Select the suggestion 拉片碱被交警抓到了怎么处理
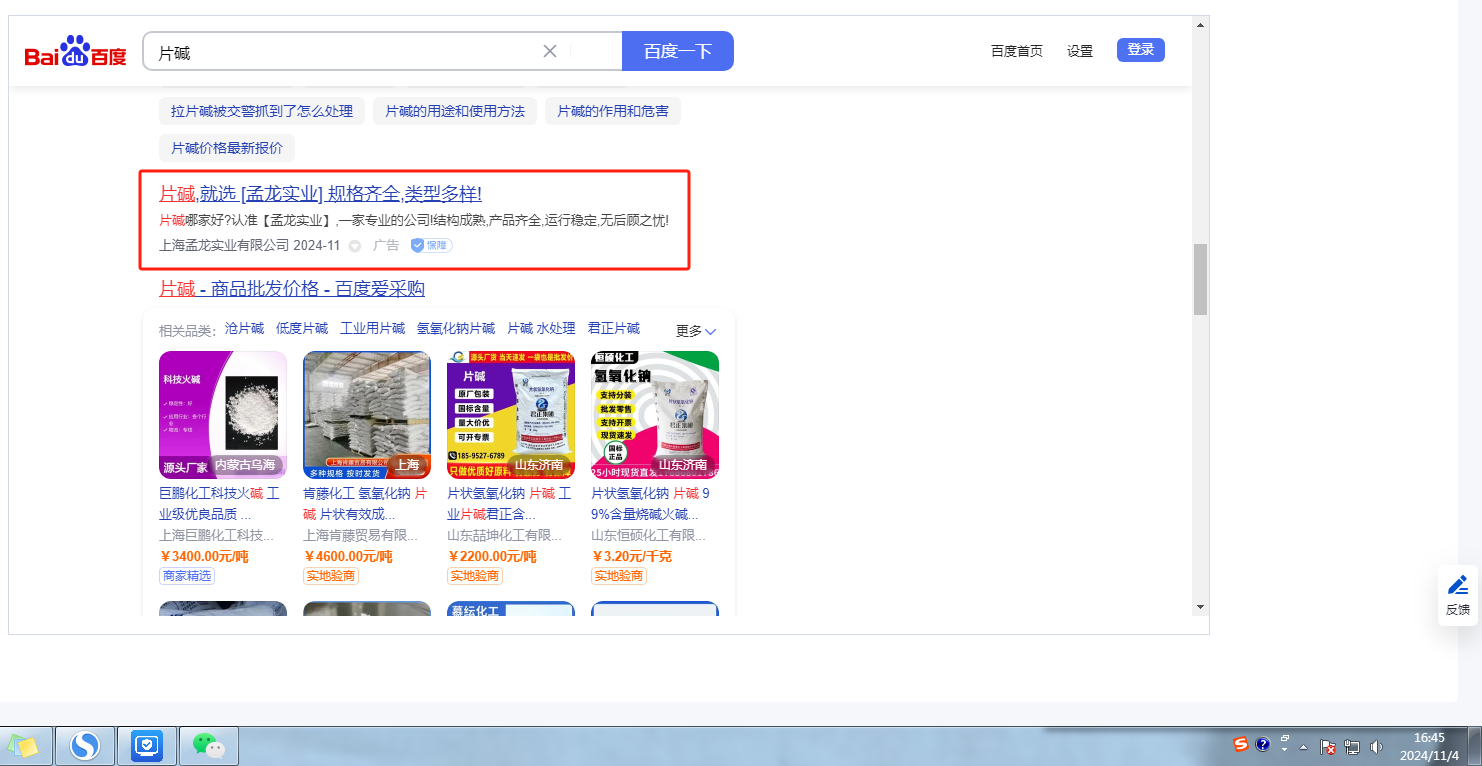Image resolution: width=1482 pixels, height=766 pixels. 262,111
